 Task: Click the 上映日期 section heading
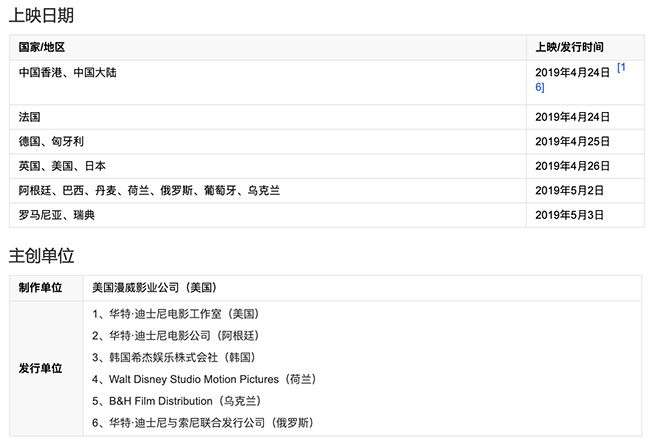pyautogui.click(x=41, y=15)
